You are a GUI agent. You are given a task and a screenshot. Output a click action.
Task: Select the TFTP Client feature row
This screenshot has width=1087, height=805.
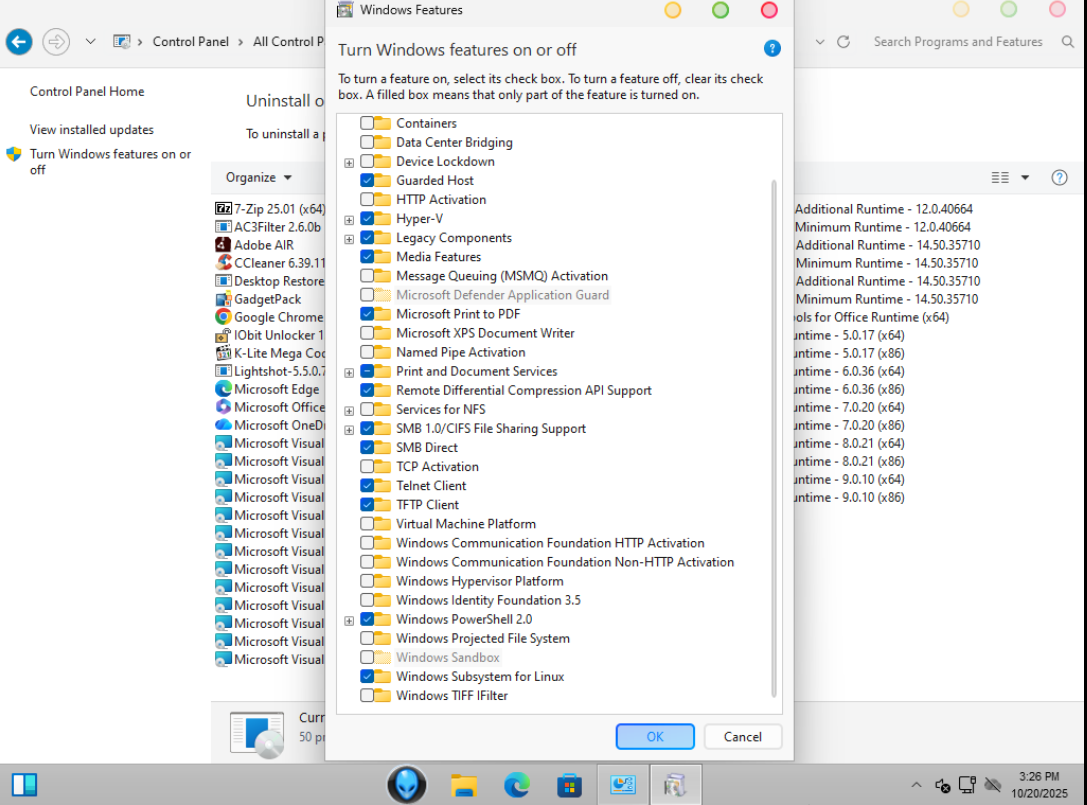click(427, 505)
